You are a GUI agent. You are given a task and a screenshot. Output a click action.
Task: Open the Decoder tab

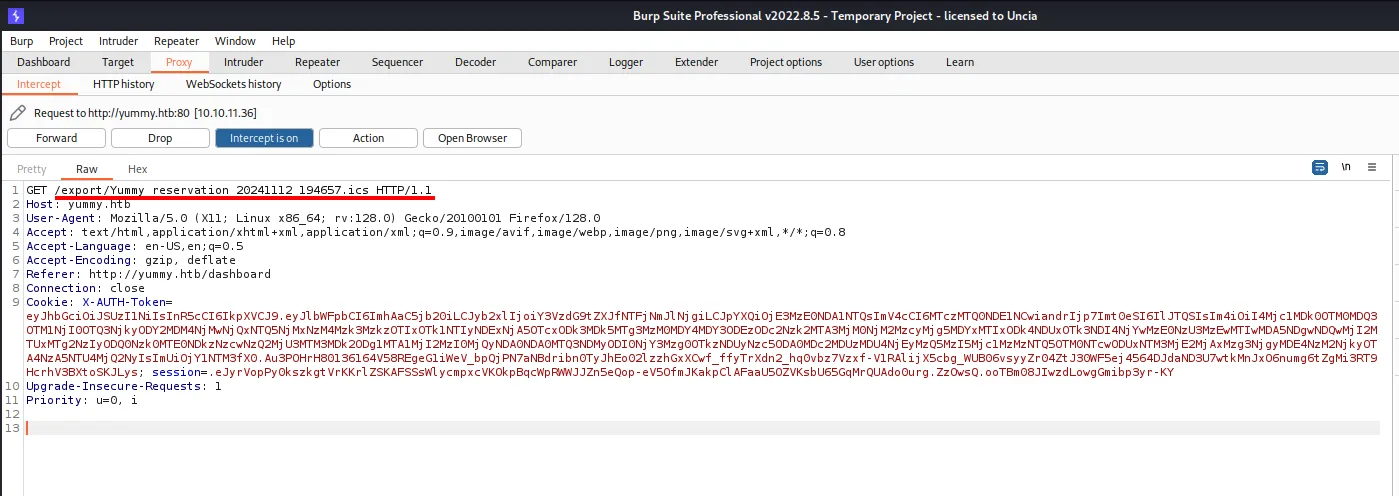(x=475, y=62)
